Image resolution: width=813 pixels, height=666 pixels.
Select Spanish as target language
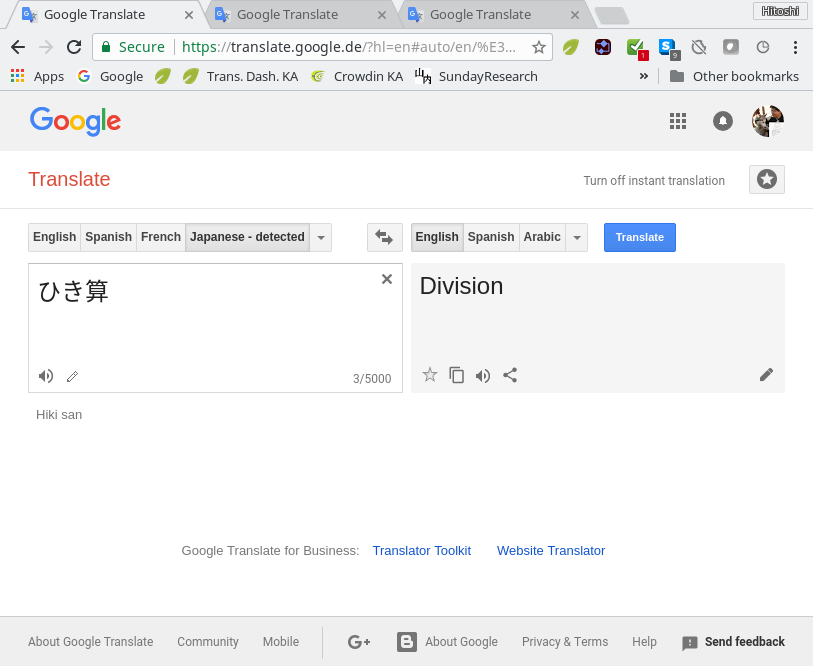pos(491,237)
